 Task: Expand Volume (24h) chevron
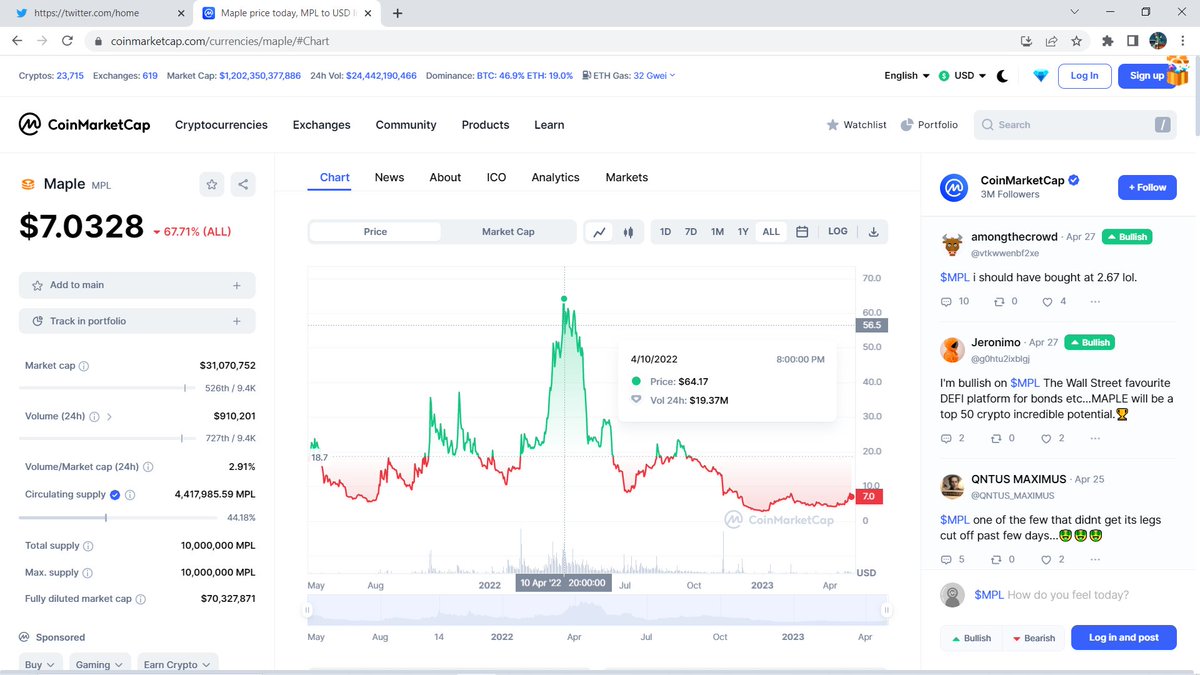(109, 416)
